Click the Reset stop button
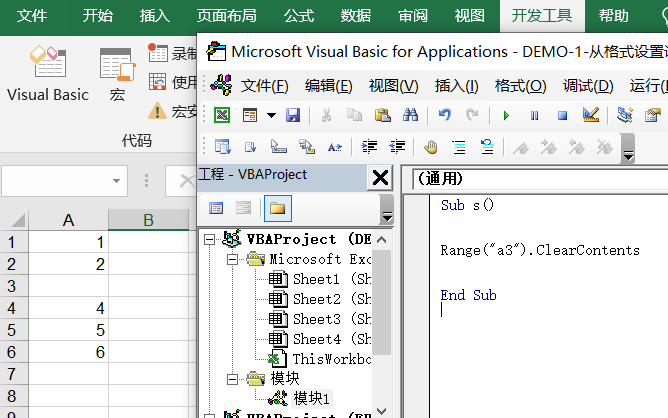This screenshot has width=668, height=418. click(x=562, y=115)
